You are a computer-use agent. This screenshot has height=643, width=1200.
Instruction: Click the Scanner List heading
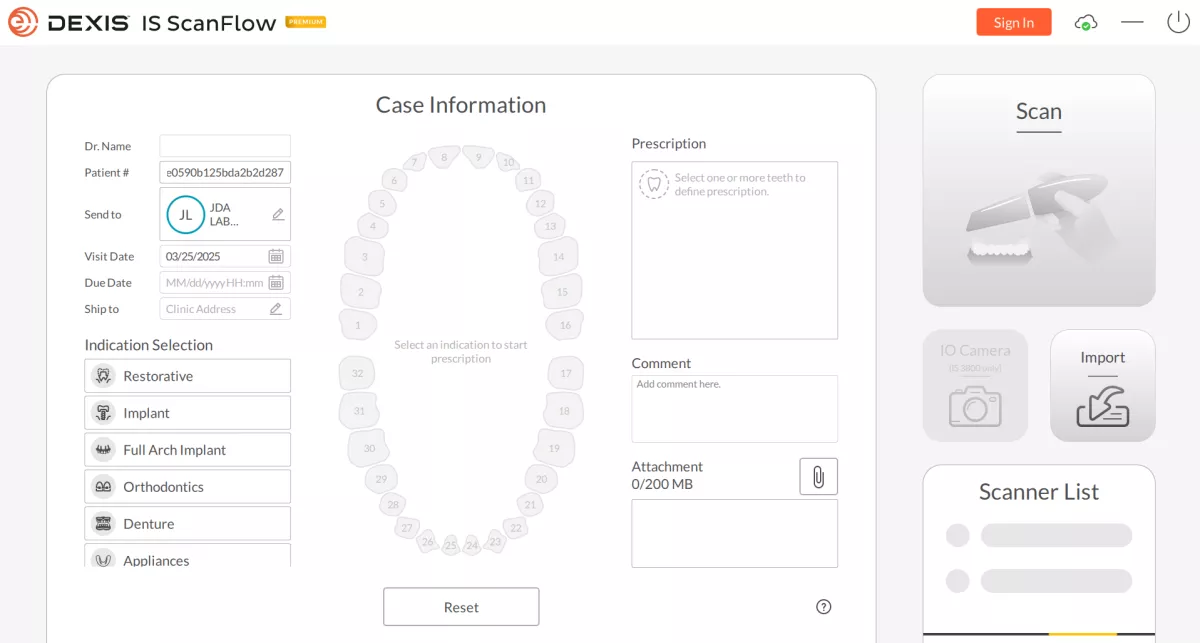[x=1039, y=492]
